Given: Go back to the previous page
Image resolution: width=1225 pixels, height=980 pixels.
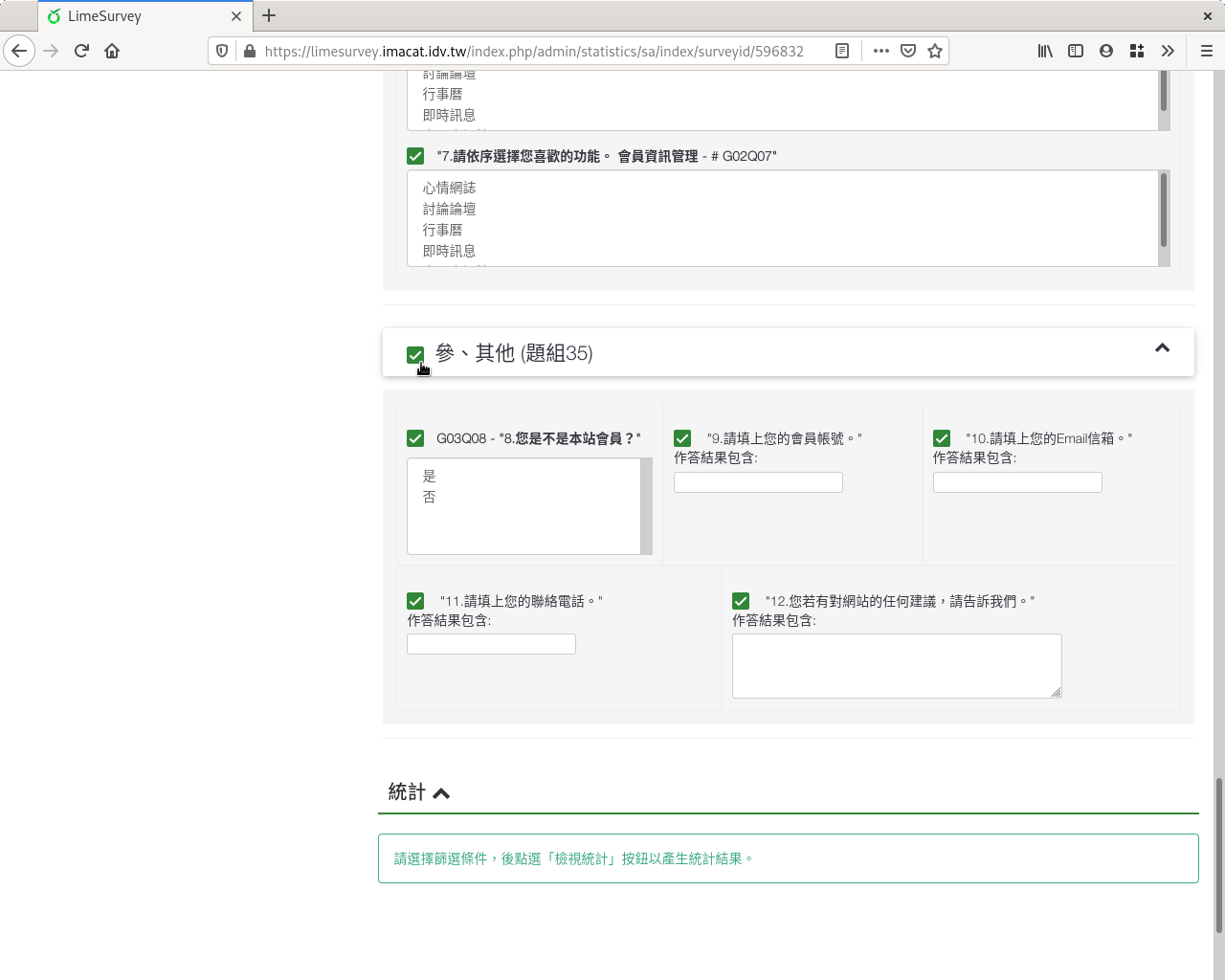Looking at the screenshot, I should click(19, 51).
